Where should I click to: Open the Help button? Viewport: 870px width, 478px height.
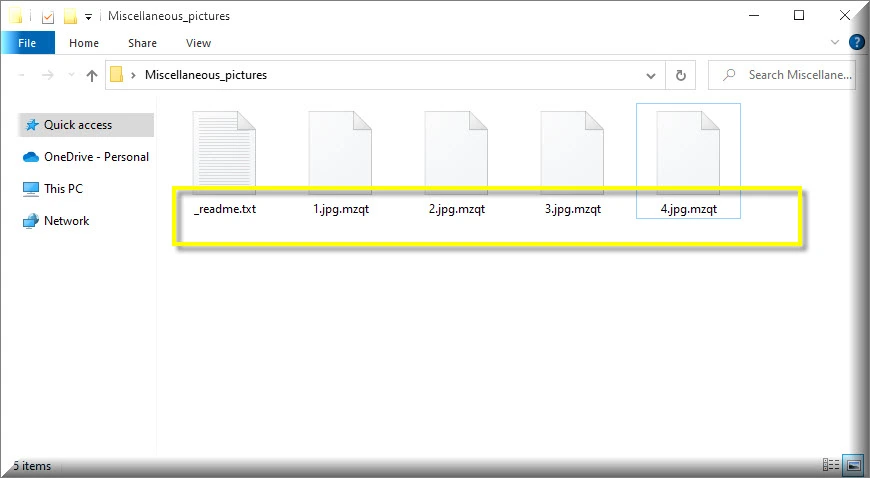click(x=857, y=42)
